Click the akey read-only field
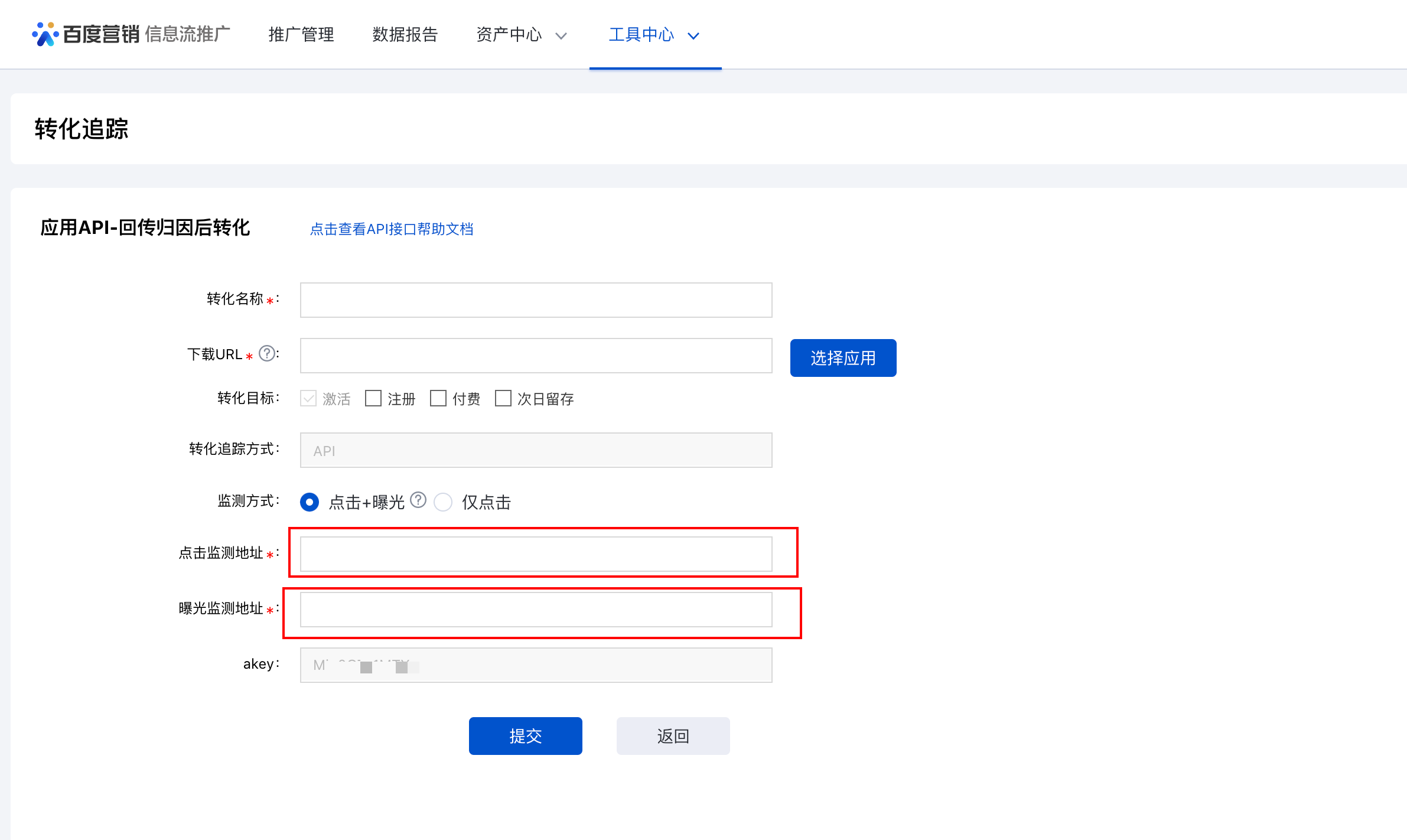This screenshot has height=840, width=1407. click(x=536, y=665)
